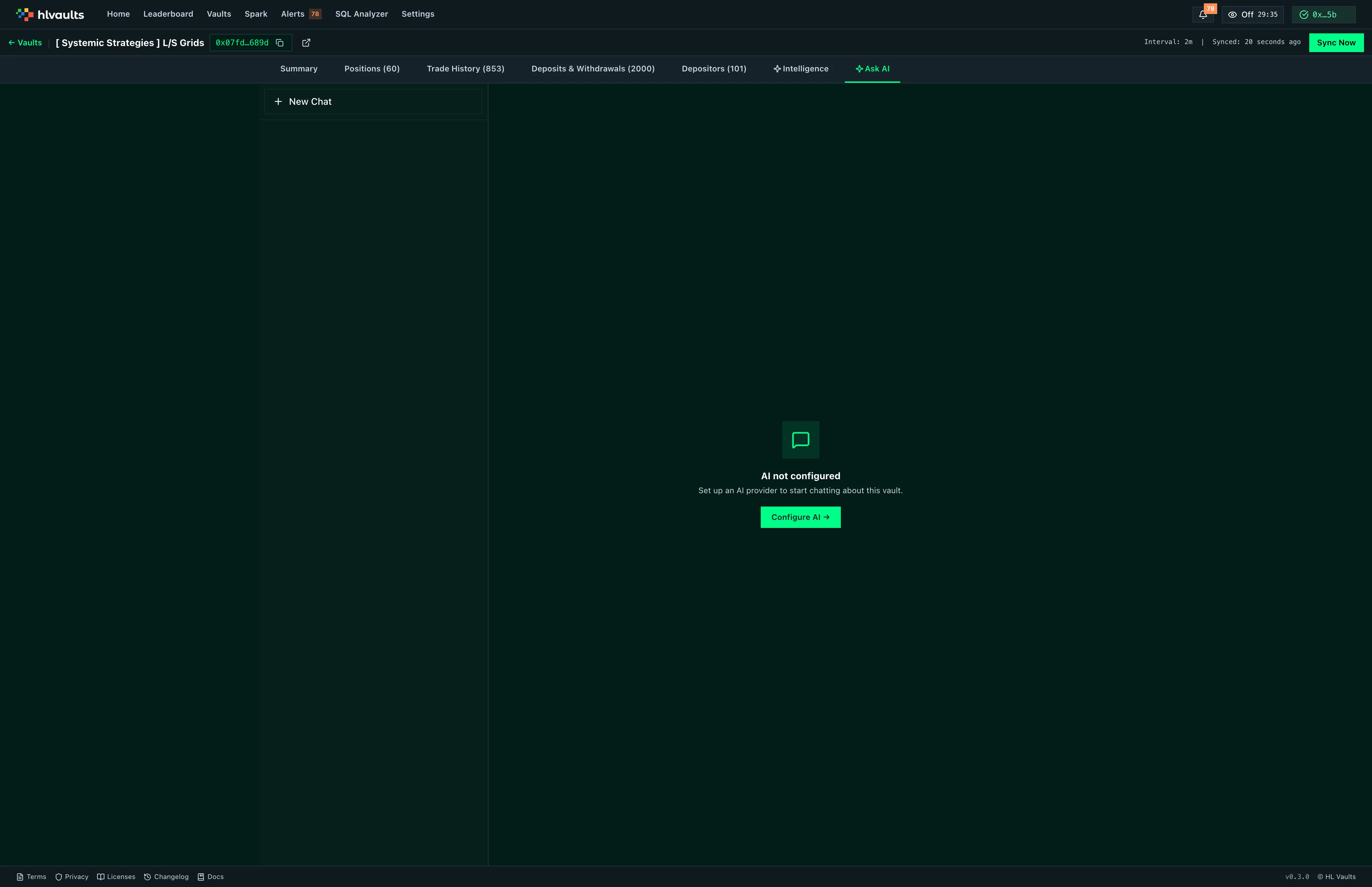Open the Intelligence tab
The image size is (1372, 887).
pos(801,68)
